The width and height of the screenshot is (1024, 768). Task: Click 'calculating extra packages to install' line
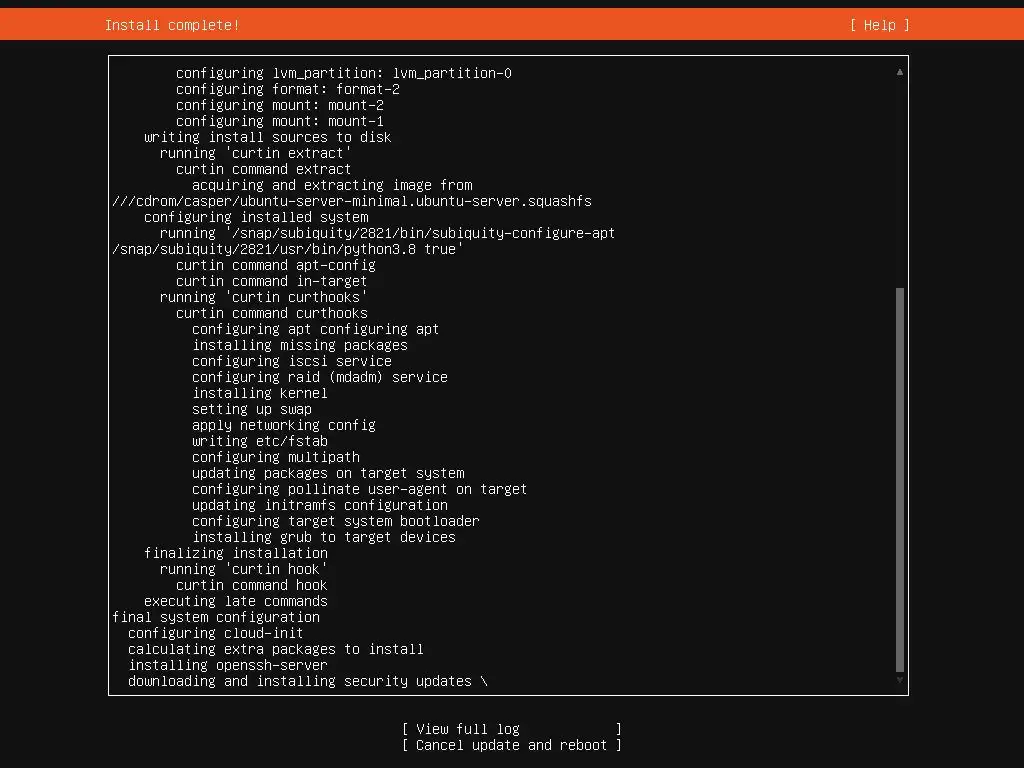click(x=276, y=649)
